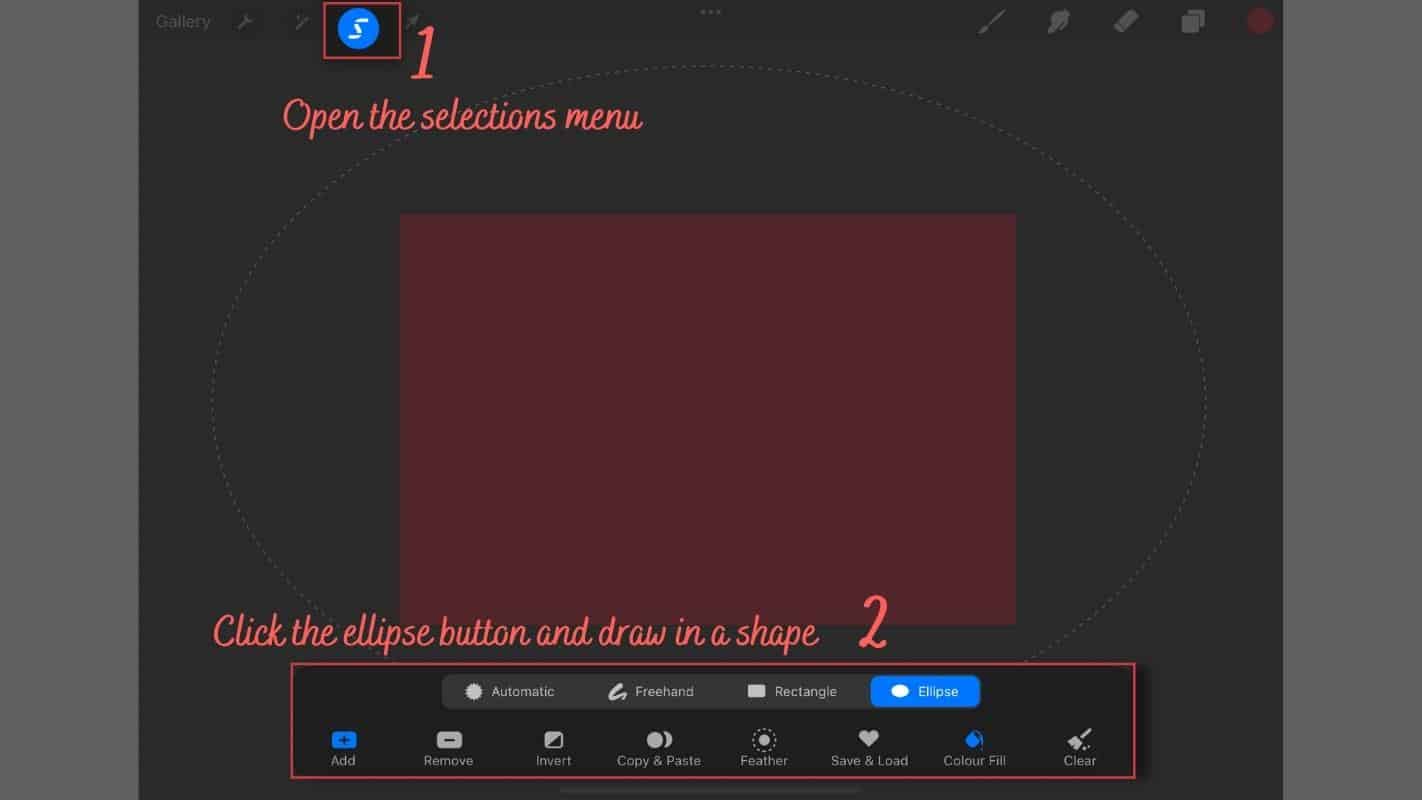Choose the Ellipse selection mode
This screenshot has width=1422, height=800.
pyautogui.click(x=925, y=691)
